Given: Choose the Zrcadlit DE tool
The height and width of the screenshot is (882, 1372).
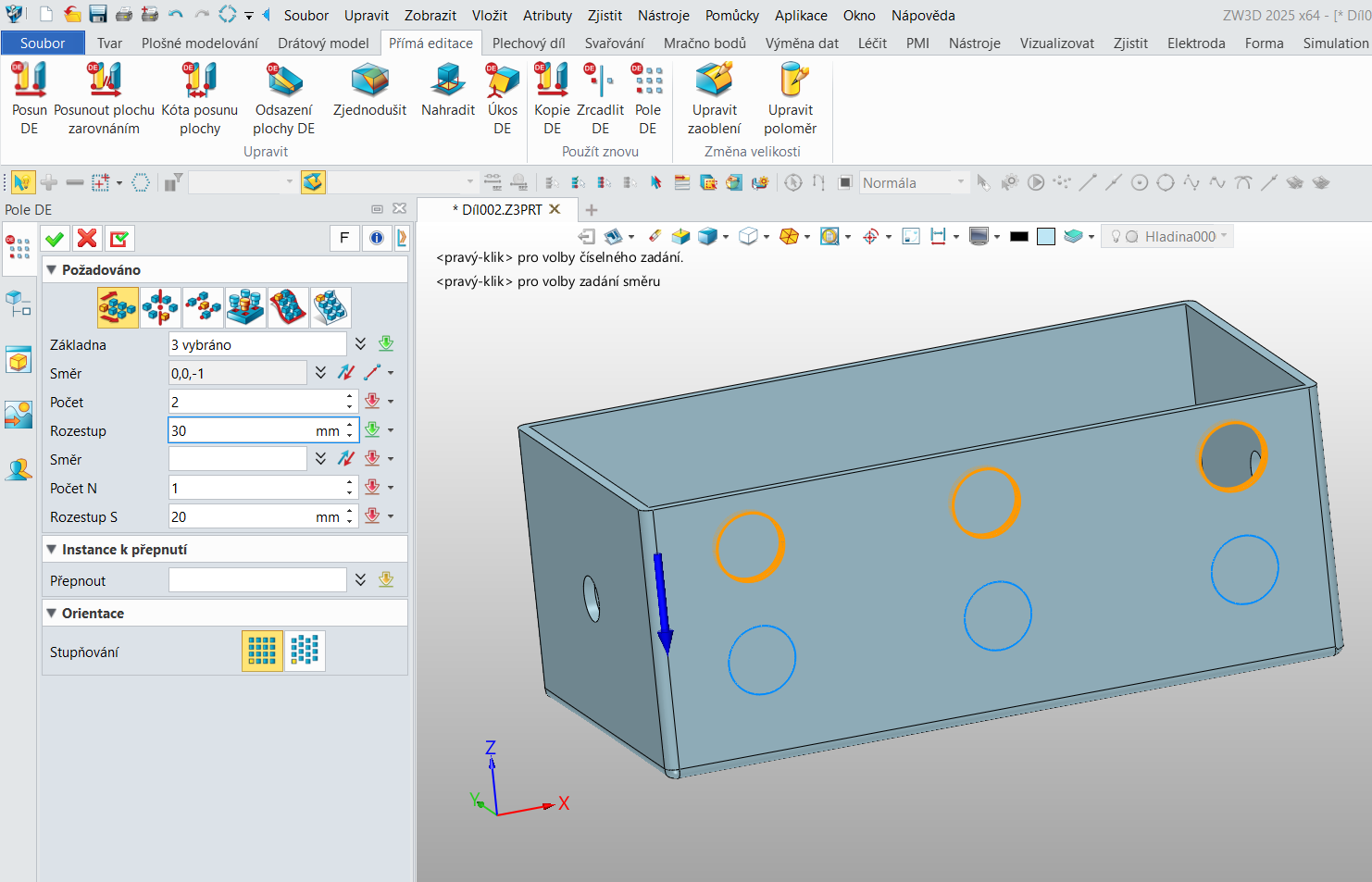Looking at the screenshot, I should click(601, 99).
